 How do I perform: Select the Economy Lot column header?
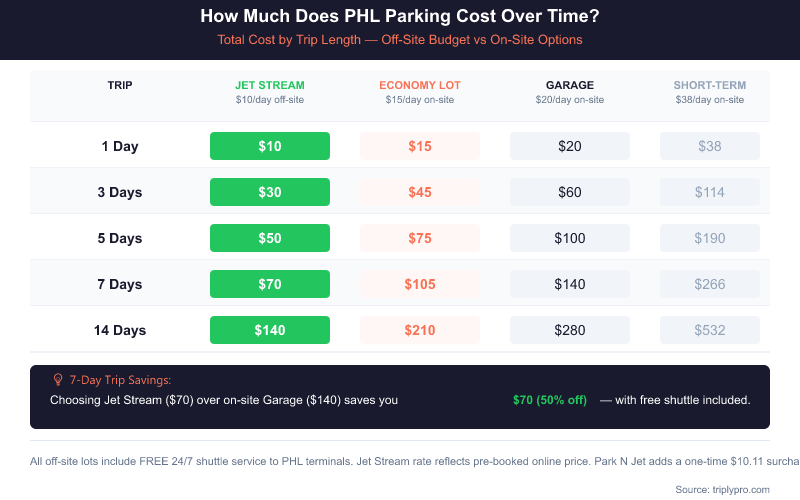click(x=420, y=86)
